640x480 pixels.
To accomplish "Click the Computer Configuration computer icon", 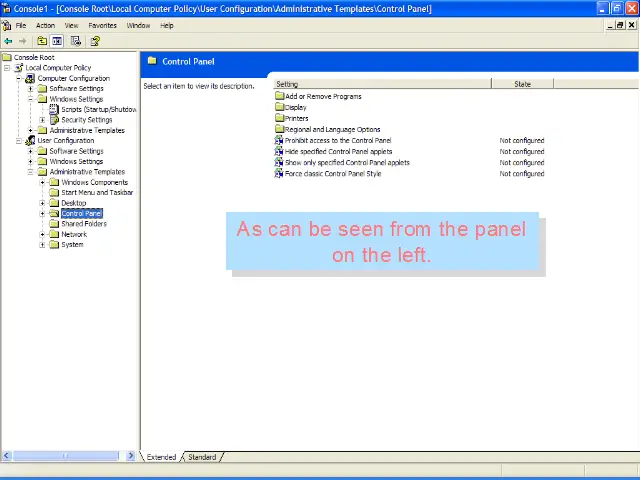I will pyautogui.click(x=30, y=78).
